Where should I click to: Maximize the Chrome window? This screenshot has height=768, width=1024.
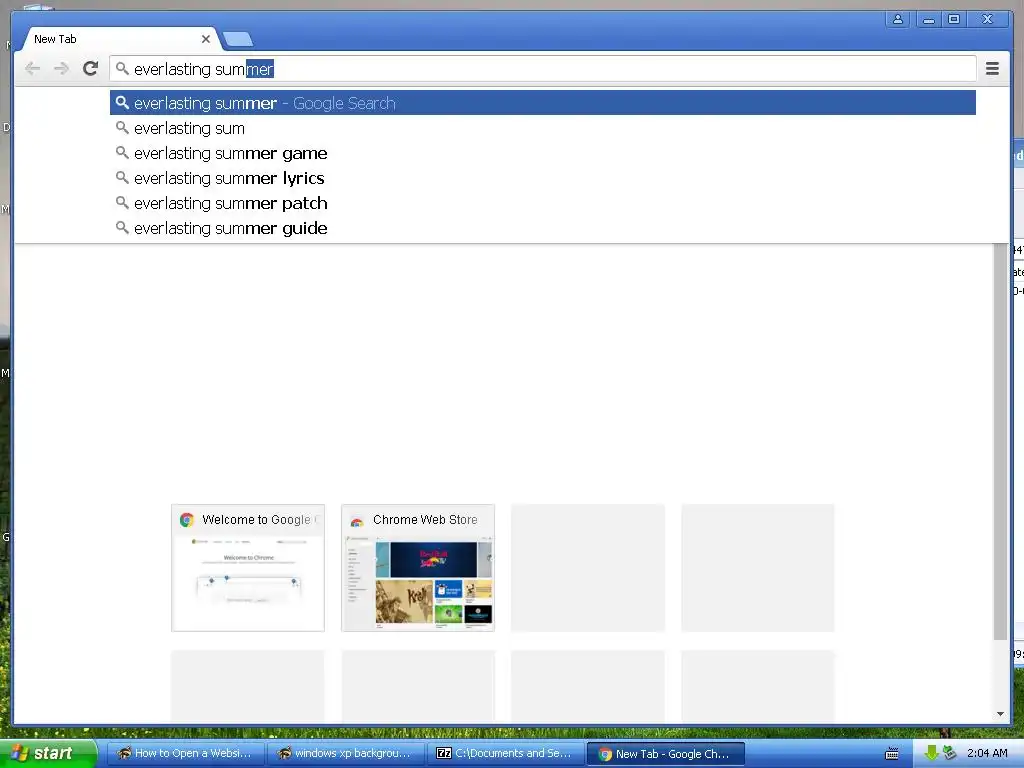click(953, 20)
